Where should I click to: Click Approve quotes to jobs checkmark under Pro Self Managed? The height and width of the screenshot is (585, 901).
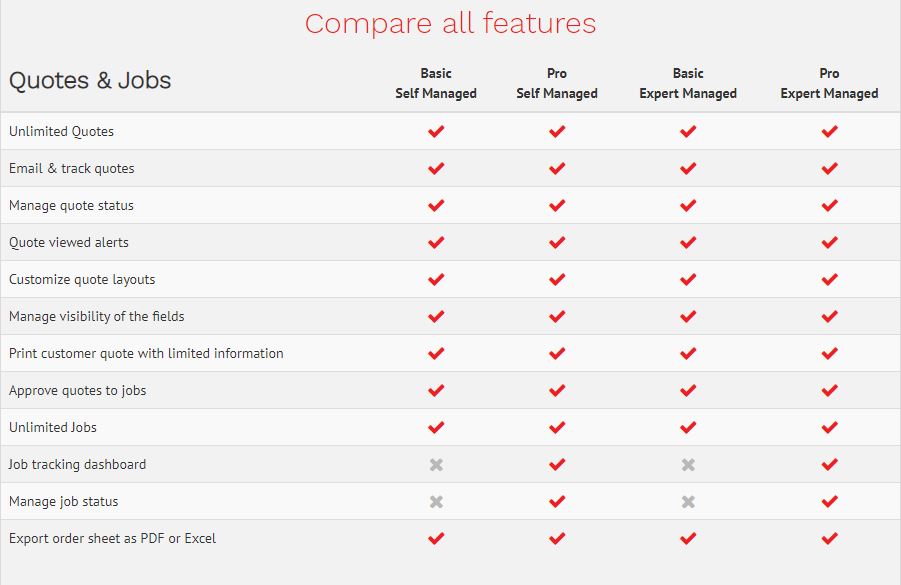[x=557, y=390]
